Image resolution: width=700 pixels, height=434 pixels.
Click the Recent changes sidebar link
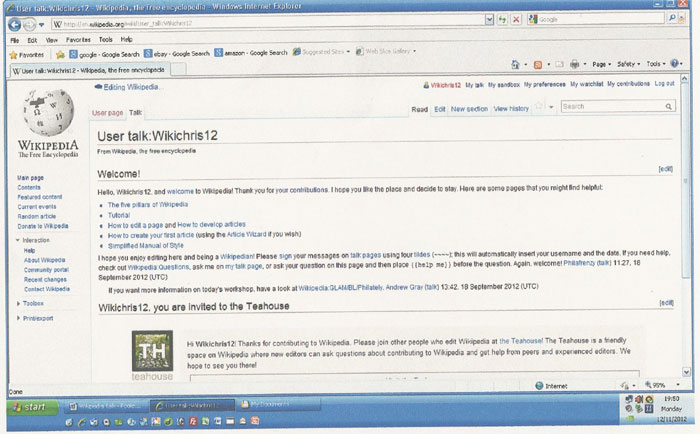(x=45, y=280)
